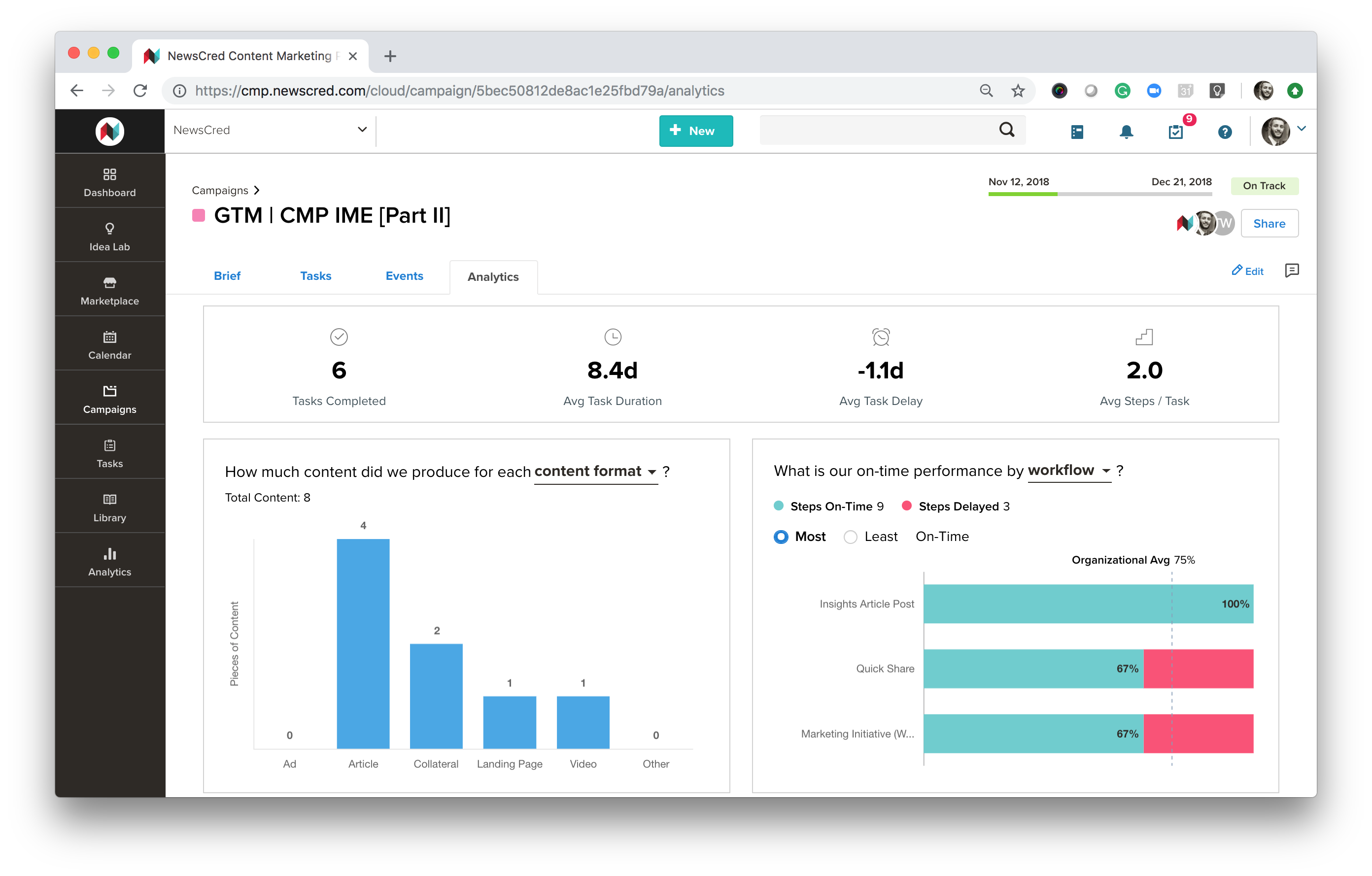Screen dimensions: 1372x876
Task: Open the notes panel icon in header
Action: [x=1077, y=132]
